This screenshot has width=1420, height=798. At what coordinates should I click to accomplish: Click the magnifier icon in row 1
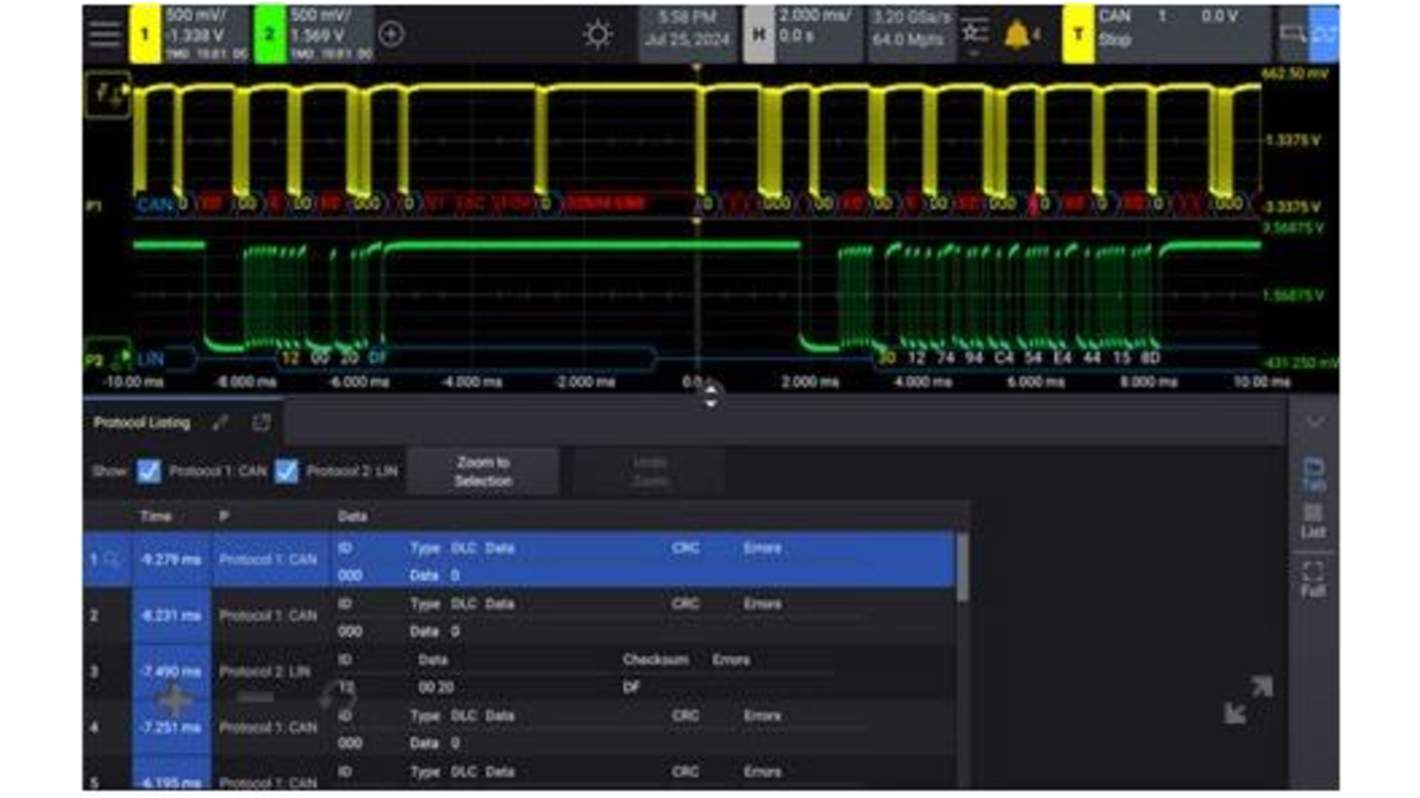coord(110,560)
